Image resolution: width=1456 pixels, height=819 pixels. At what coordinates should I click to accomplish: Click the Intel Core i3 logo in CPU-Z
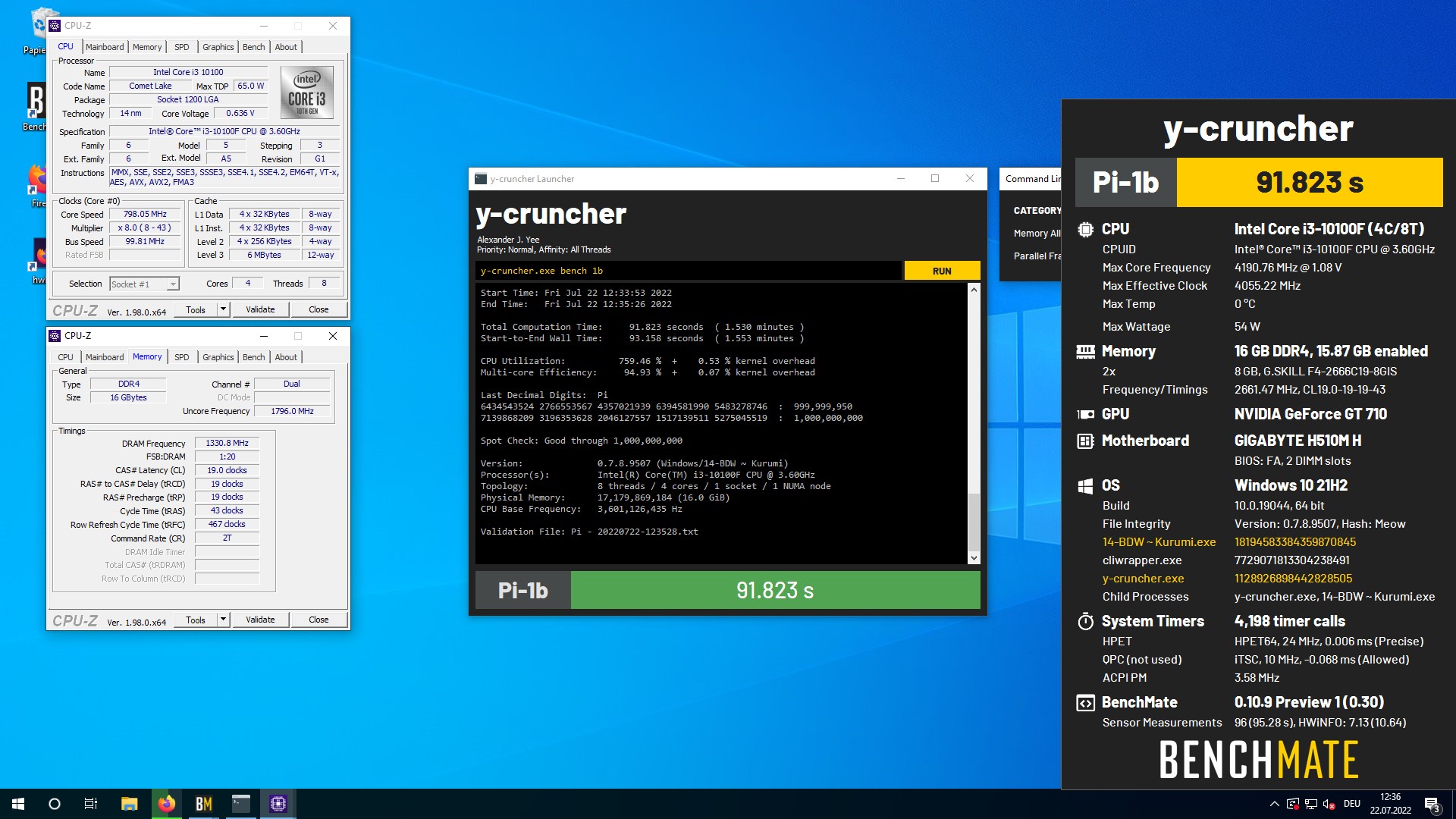click(307, 93)
